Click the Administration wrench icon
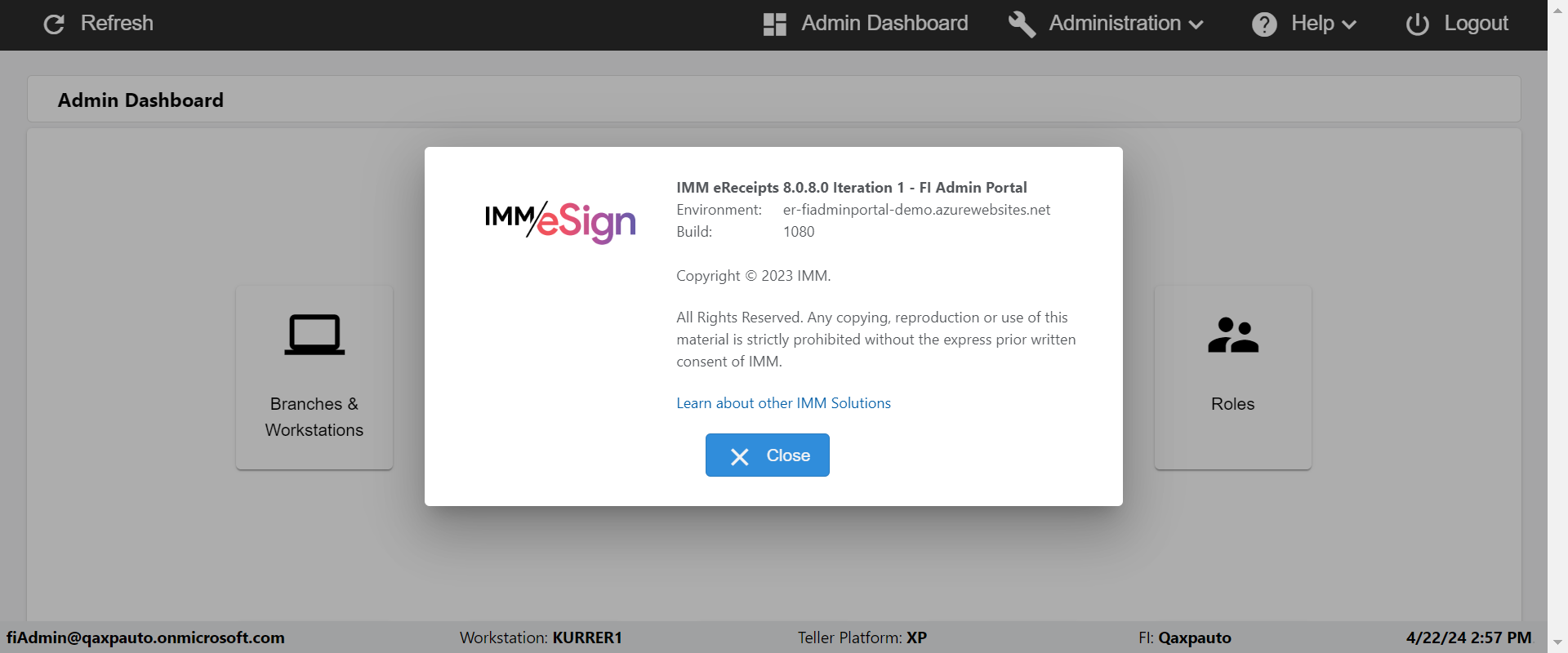Screen dimensions: 1568x653 (1022, 24)
